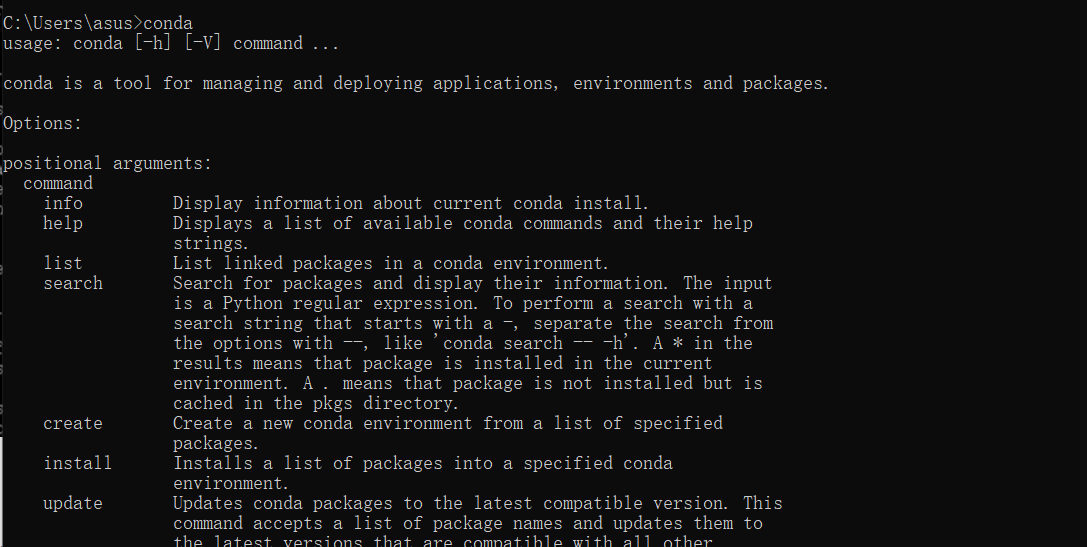Viewport: 1087px width, 547px height.
Task: Click the line containing 'conda search -- -h'
Action: pyautogui.click(x=463, y=344)
